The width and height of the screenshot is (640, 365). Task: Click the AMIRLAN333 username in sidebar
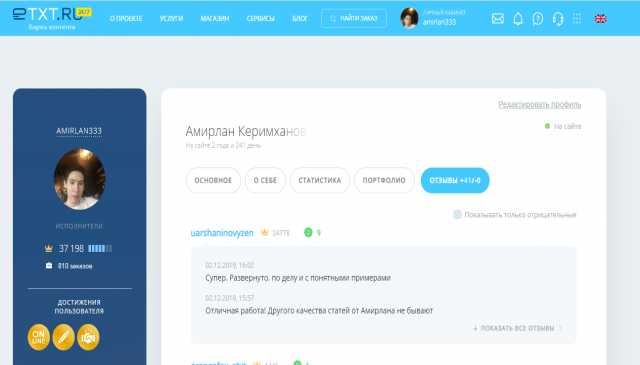pos(79,131)
